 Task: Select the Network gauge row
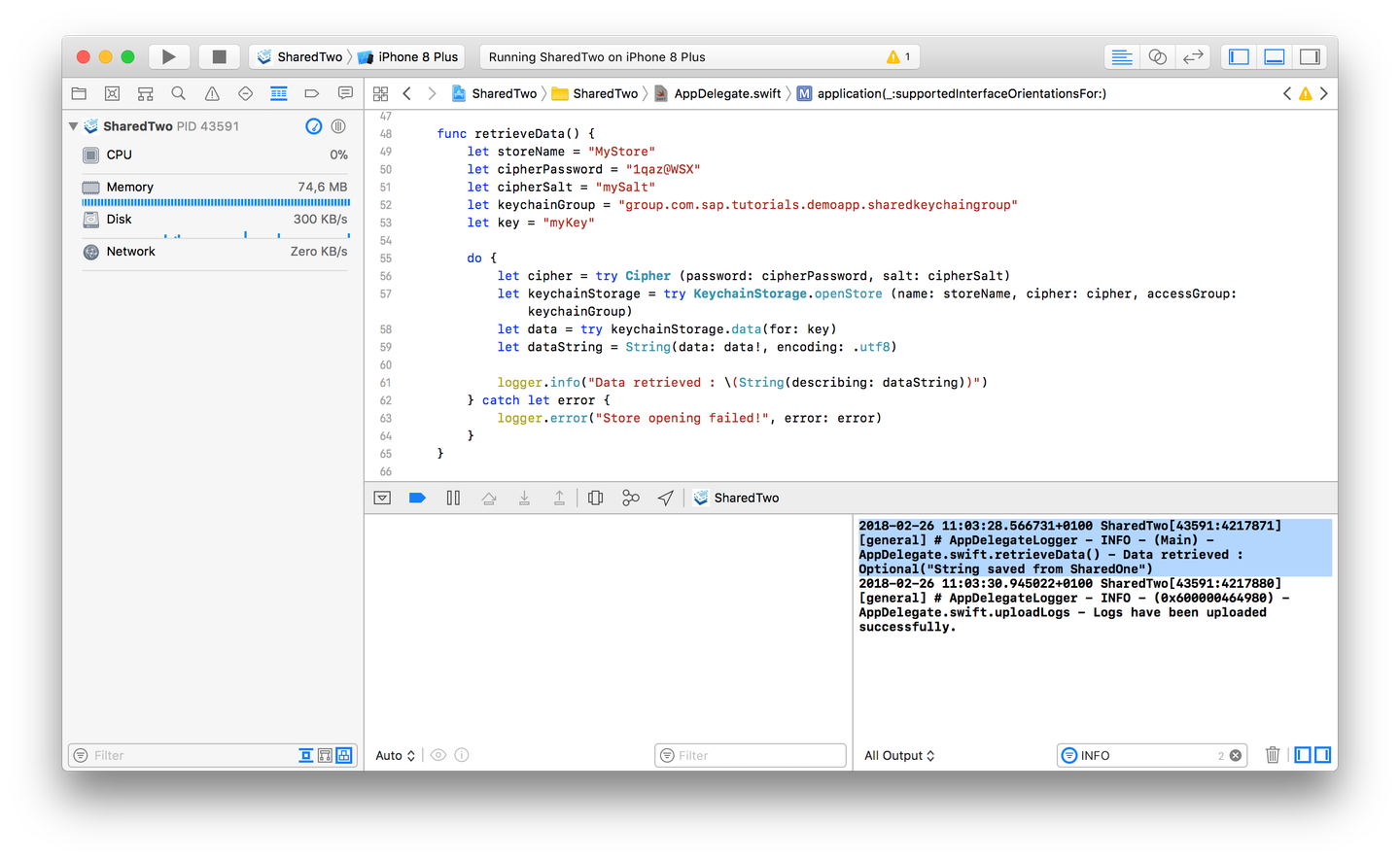click(215, 251)
